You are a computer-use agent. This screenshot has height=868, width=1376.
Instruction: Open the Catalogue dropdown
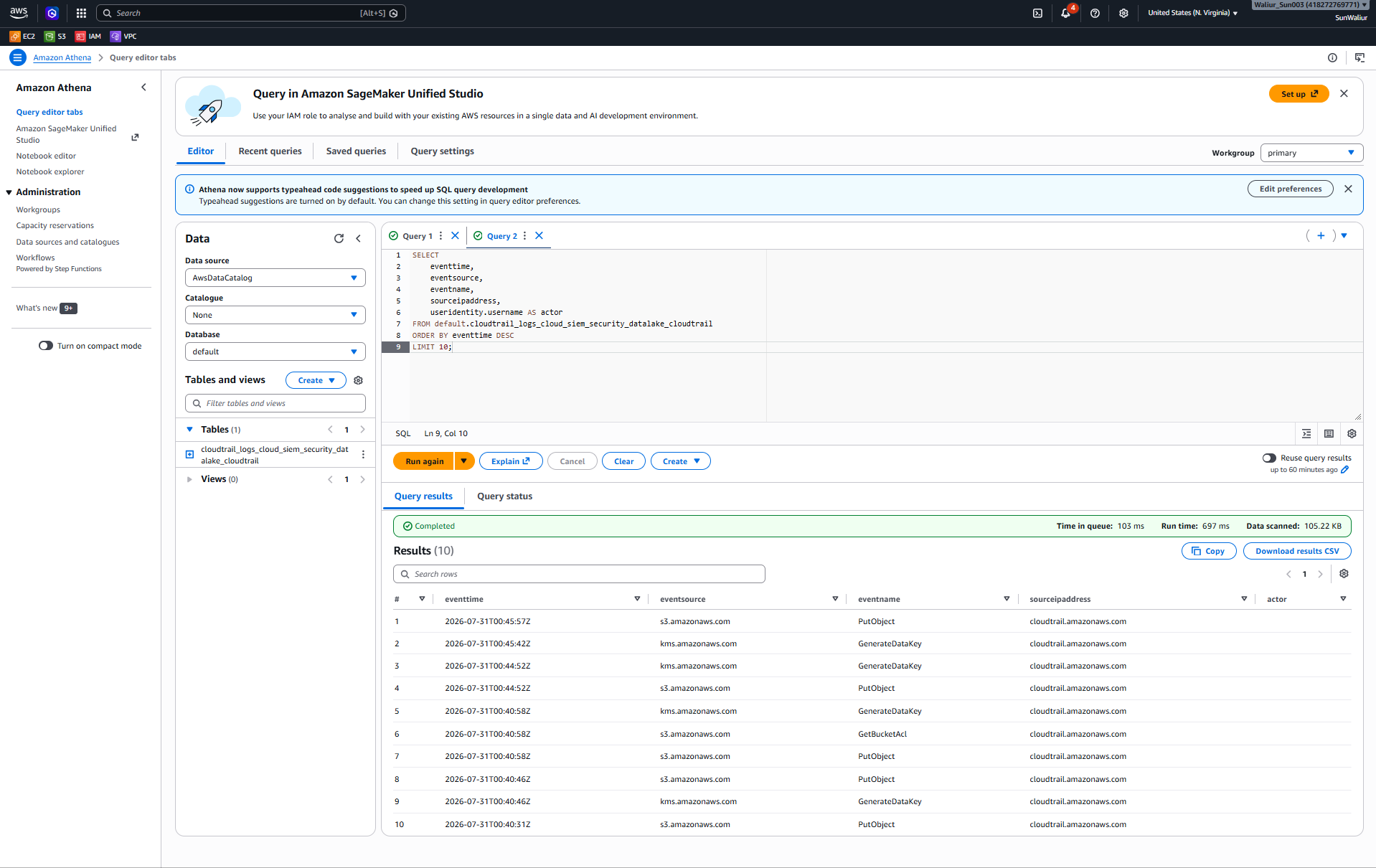(x=275, y=315)
